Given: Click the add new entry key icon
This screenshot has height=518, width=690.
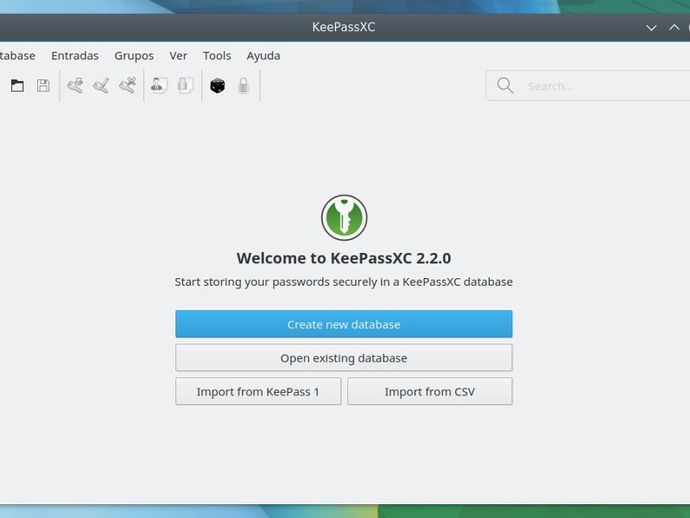Looking at the screenshot, I should [x=75, y=85].
